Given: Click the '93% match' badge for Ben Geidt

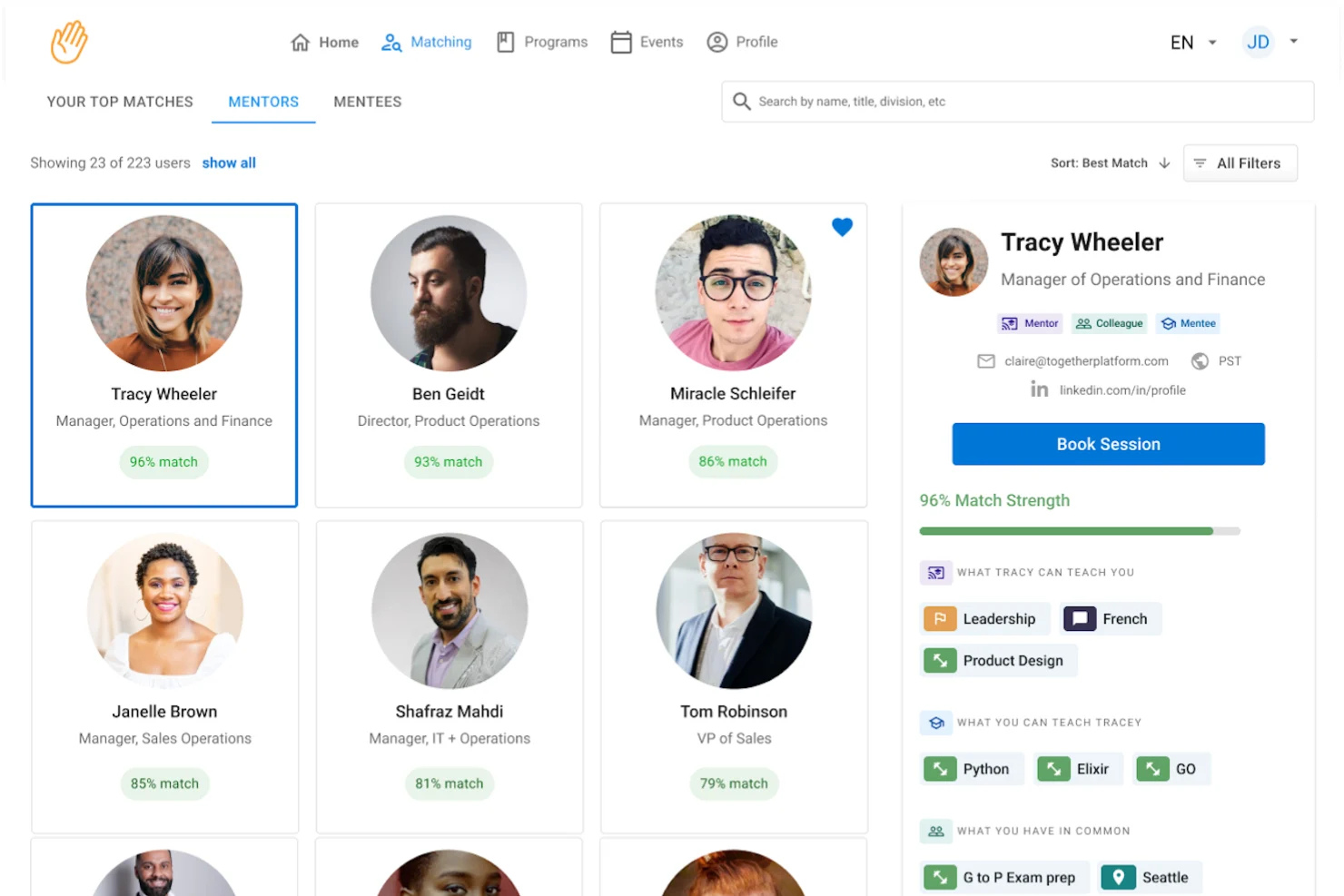Looking at the screenshot, I should (x=449, y=462).
